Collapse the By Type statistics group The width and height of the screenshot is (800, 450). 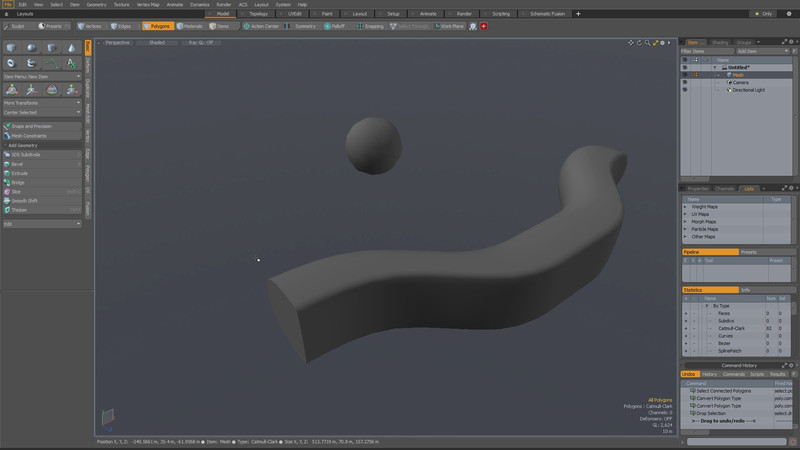pyautogui.click(x=707, y=306)
